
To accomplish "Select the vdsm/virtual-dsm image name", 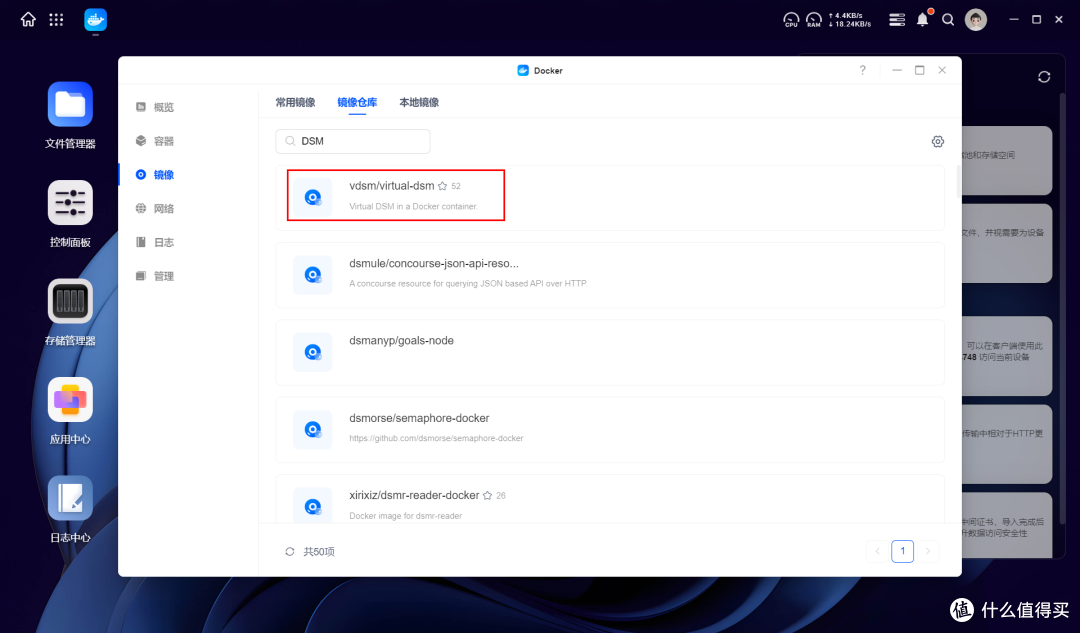I will (391, 186).
